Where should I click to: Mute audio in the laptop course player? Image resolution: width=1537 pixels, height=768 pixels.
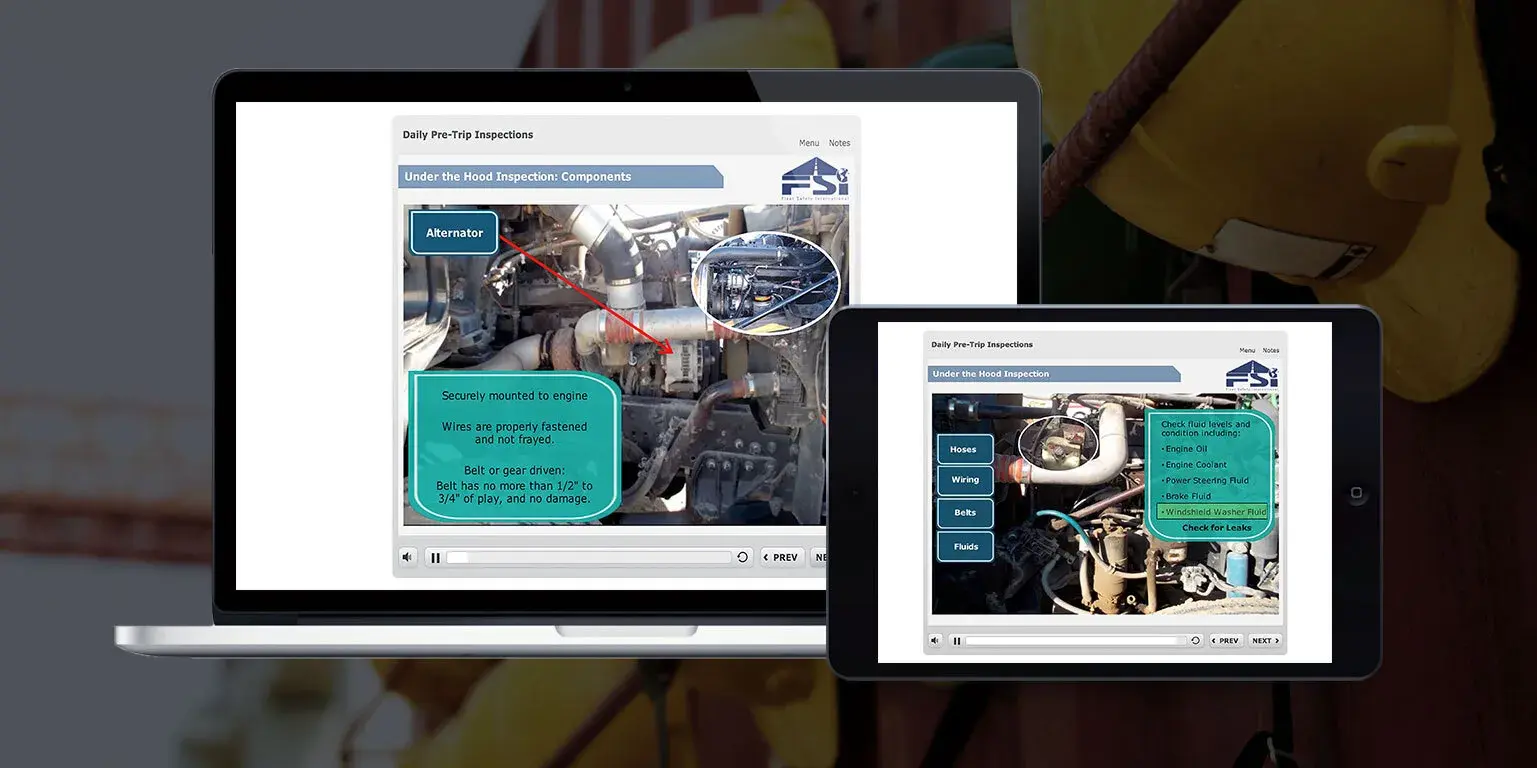tap(407, 557)
